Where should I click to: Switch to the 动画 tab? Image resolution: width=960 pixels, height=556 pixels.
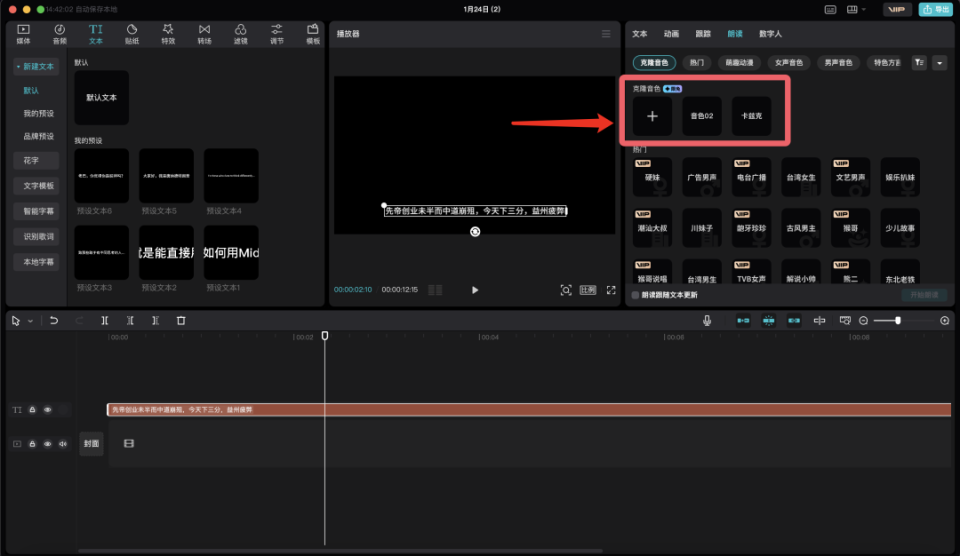pyautogui.click(x=671, y=34)
